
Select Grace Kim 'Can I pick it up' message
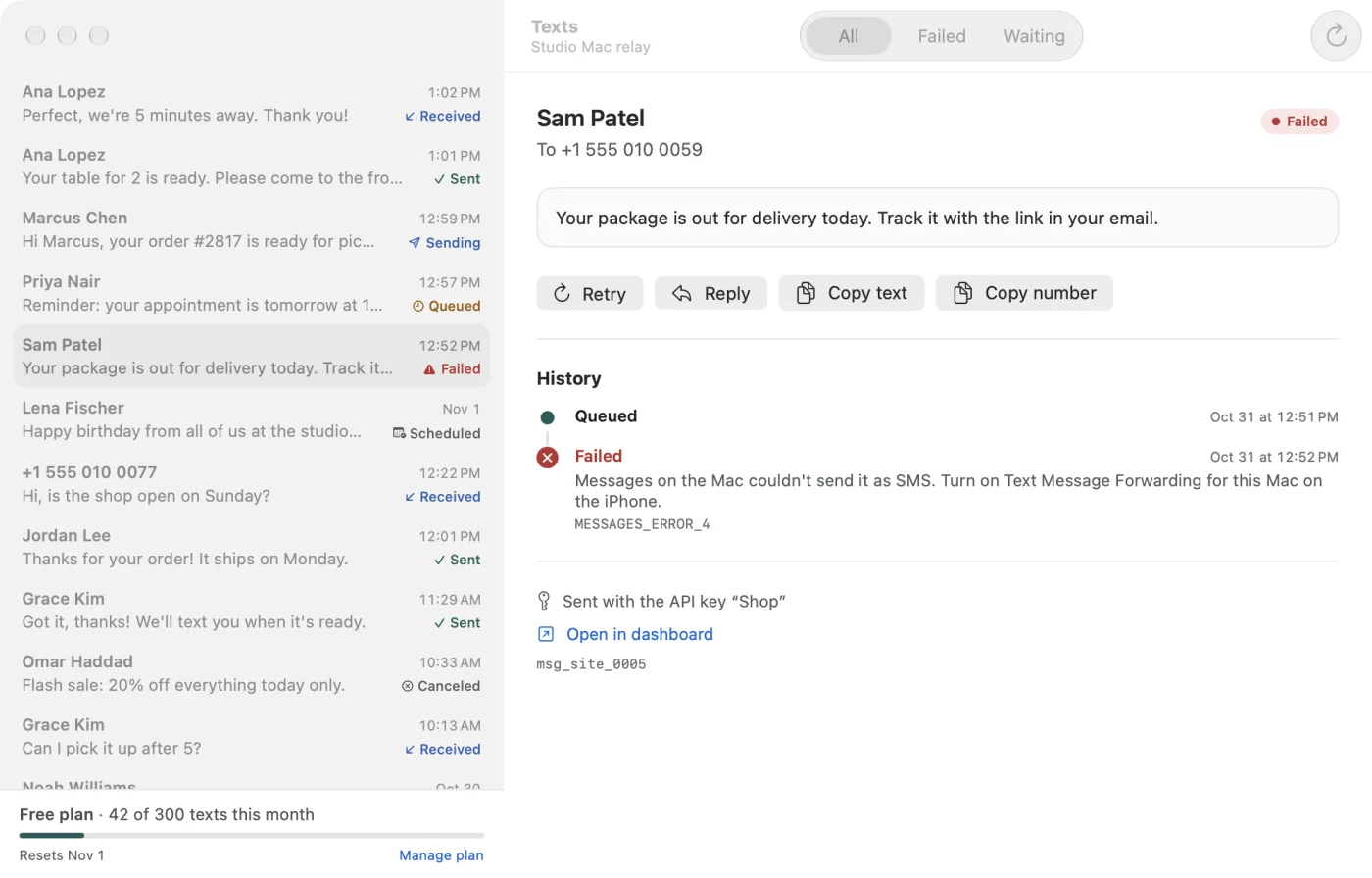[251, 737]
